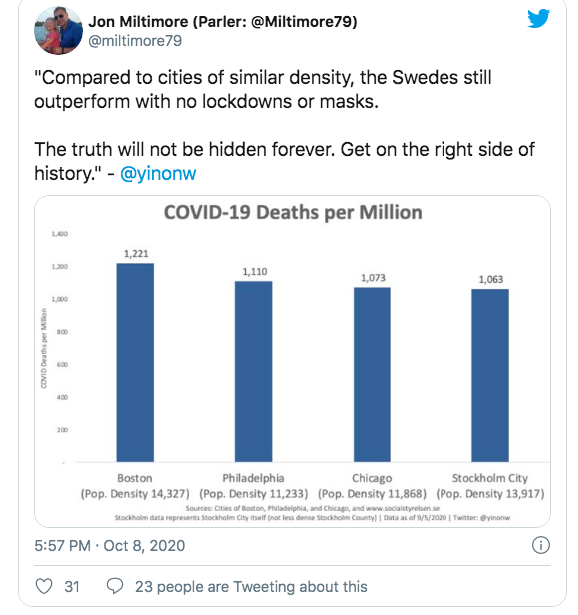Screen dimensions: 578x615
Task: Click the chart title COVID-19 Deaths per Million
Action: coord(293,212)
